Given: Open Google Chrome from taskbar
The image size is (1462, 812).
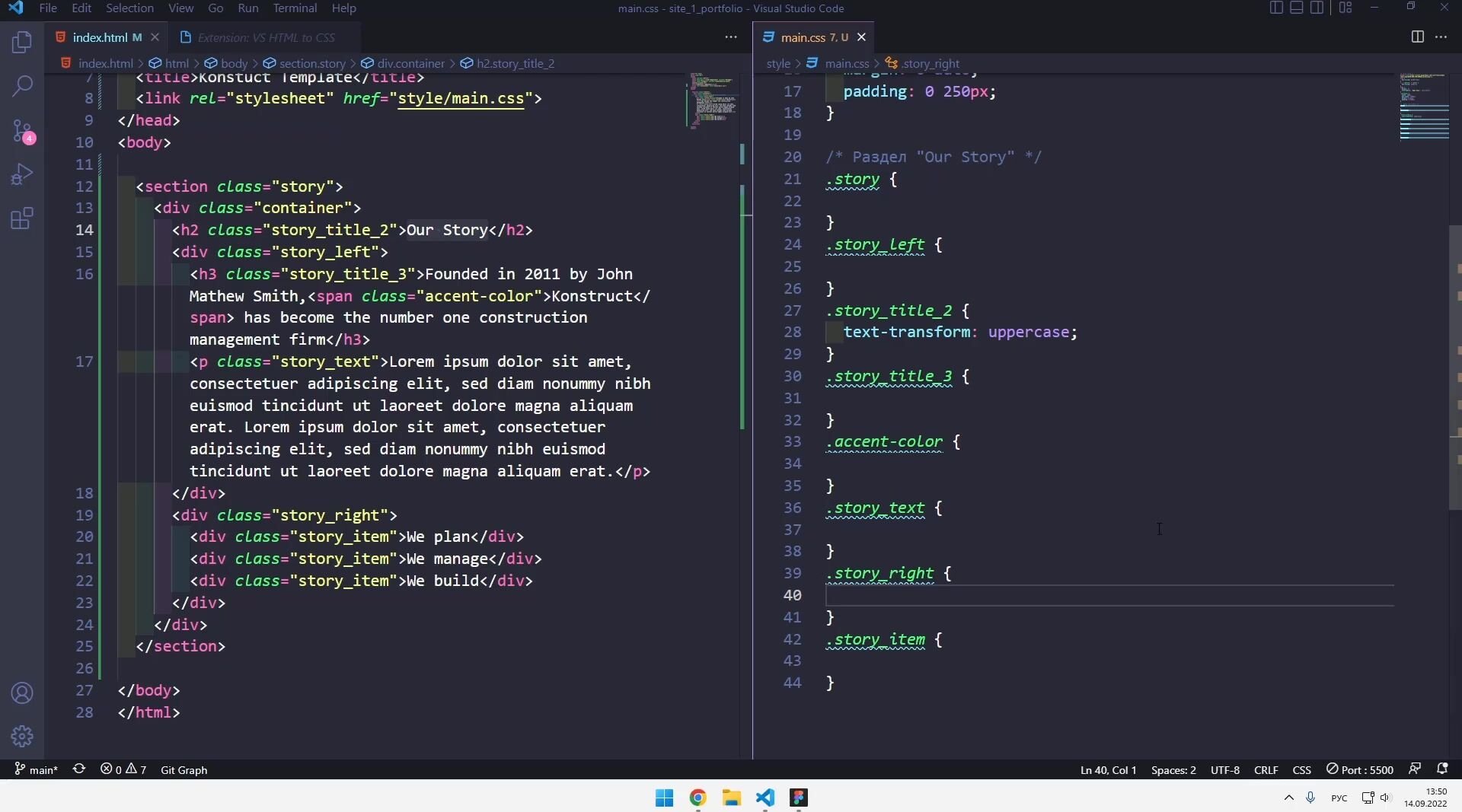Looking at the screenshot, I should point(697,797).
